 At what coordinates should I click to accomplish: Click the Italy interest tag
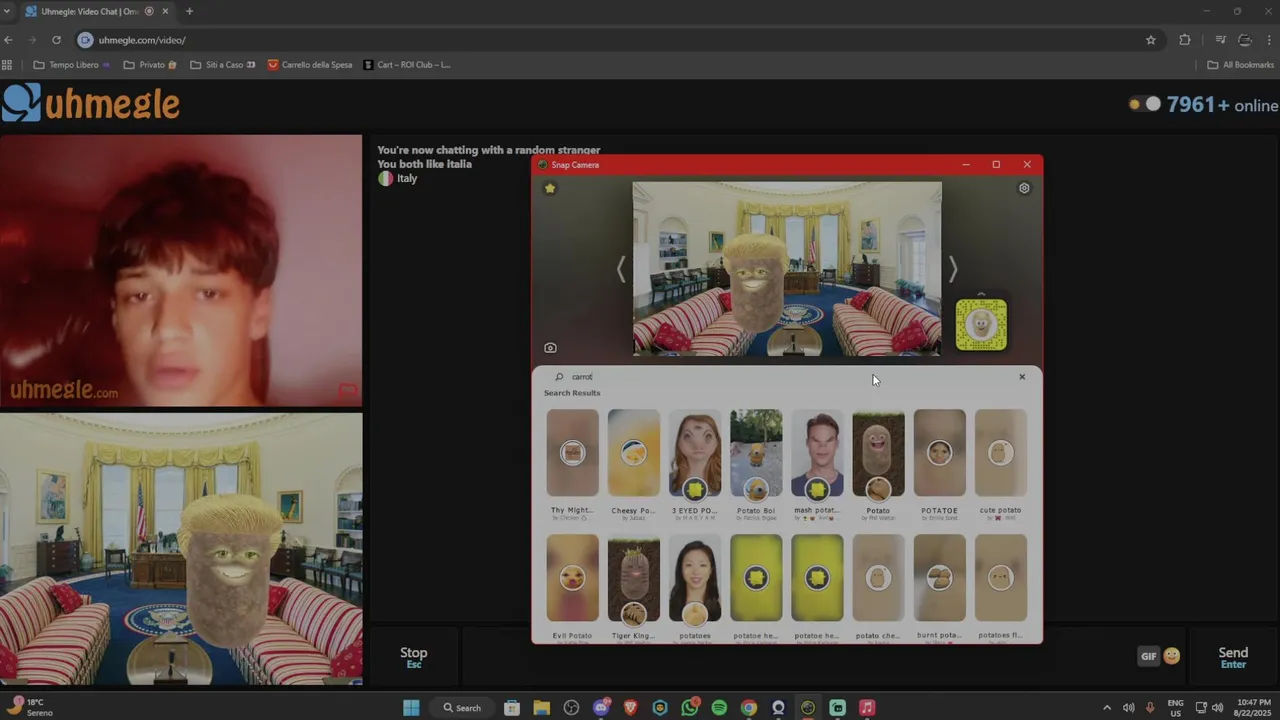coord(397,178)
